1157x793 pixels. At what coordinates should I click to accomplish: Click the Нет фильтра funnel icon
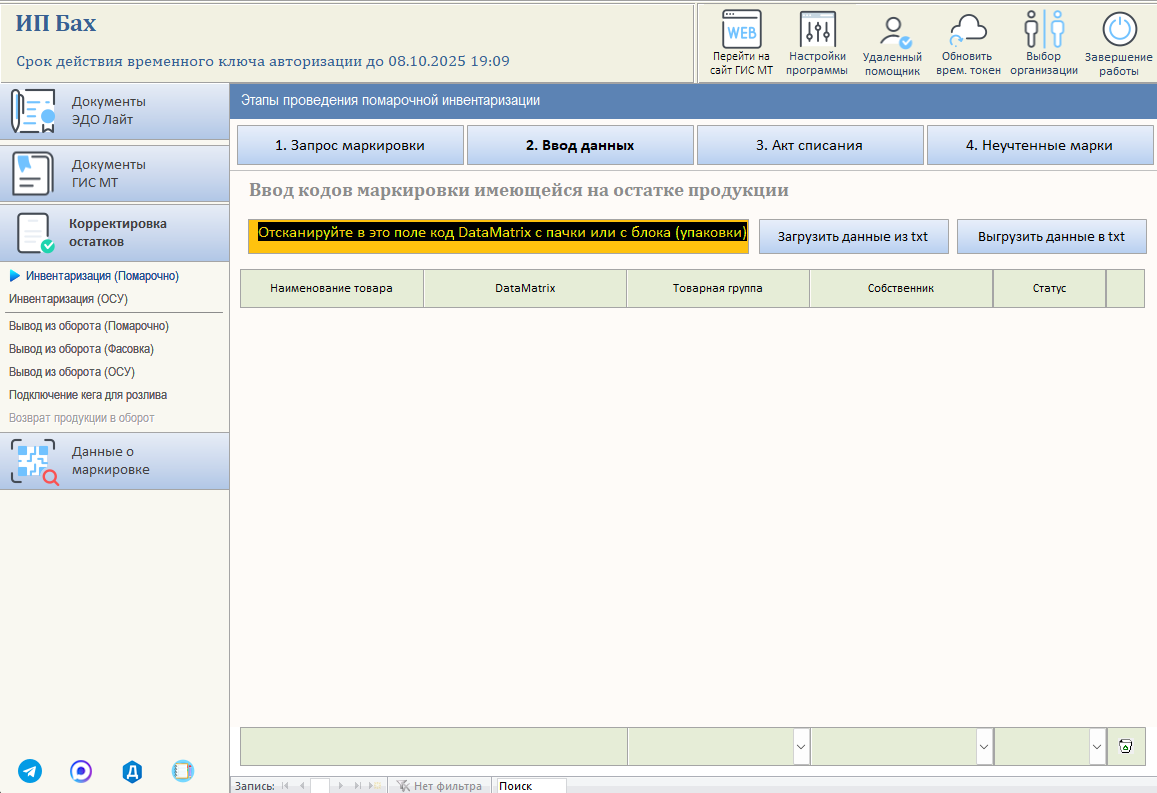(x=403, y=786)
